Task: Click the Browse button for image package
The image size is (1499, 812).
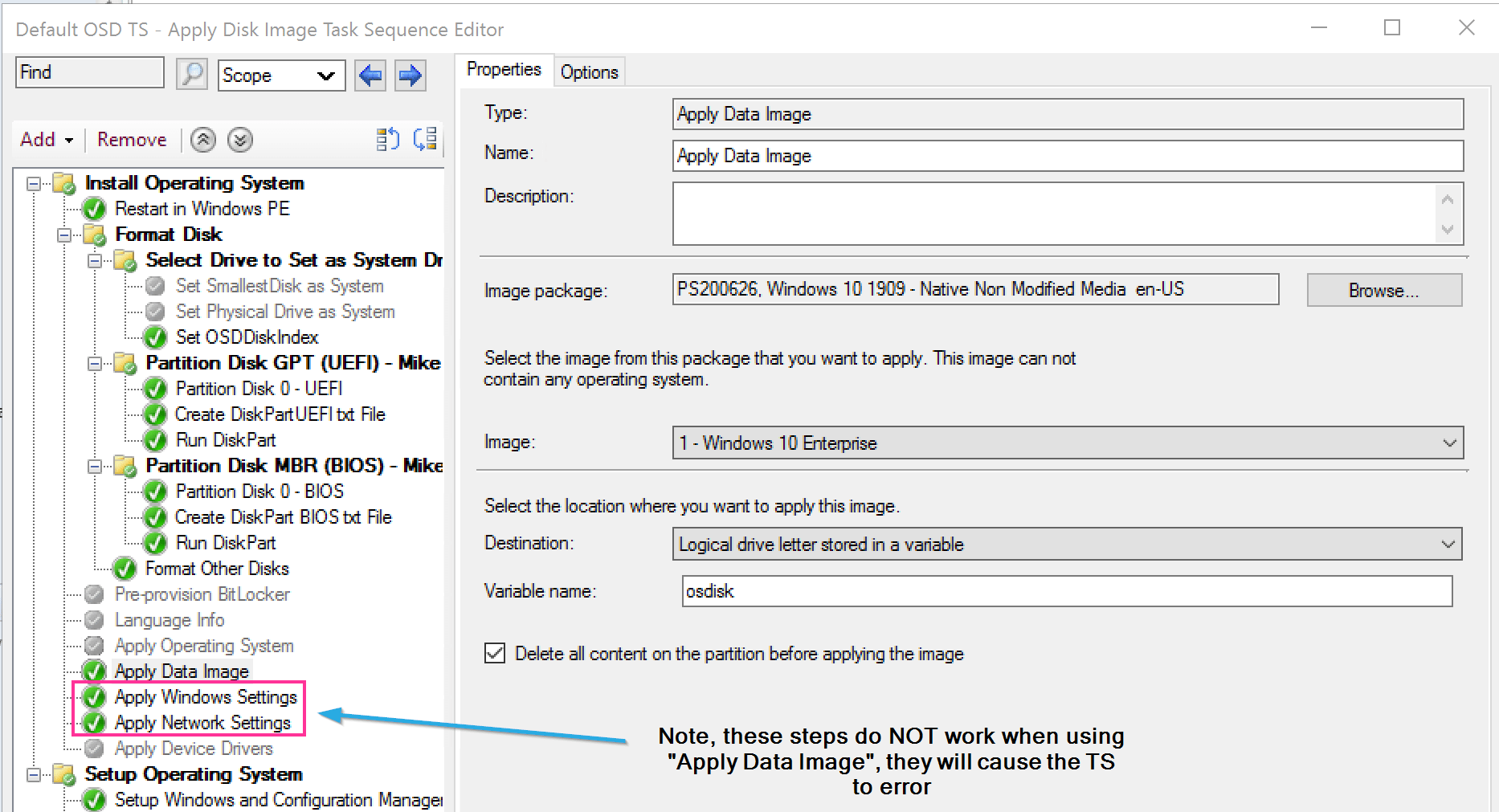Action: pyautogui.click(x=1383, y=290)
